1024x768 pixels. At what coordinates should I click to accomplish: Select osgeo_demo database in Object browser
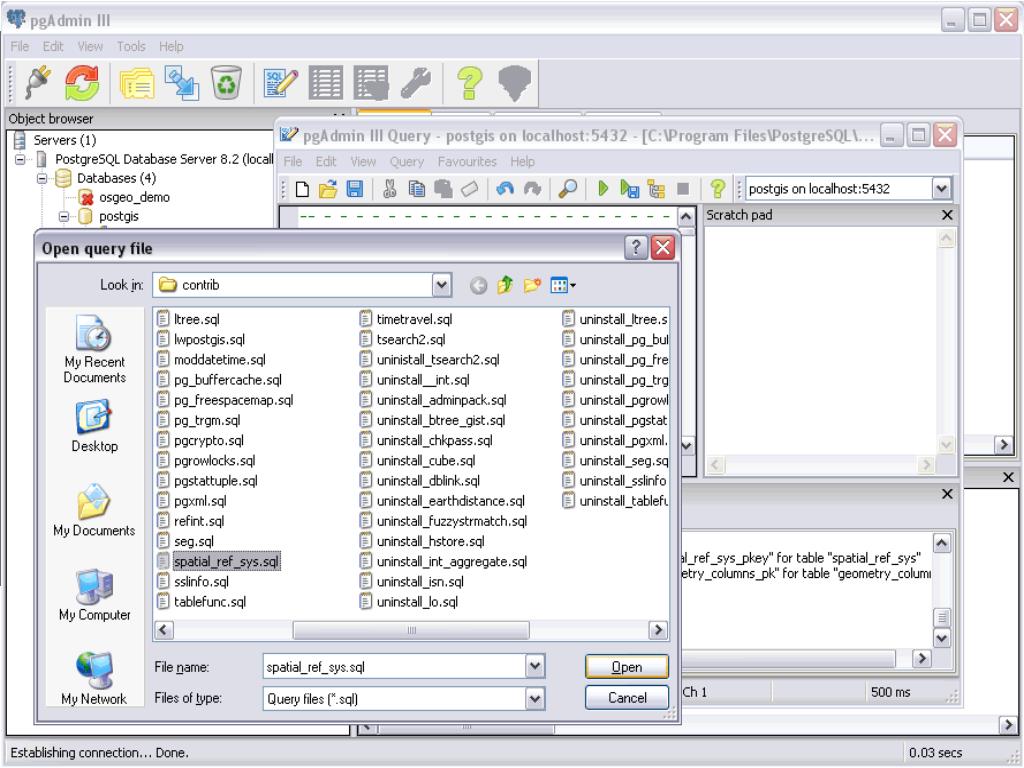point(124,197)
